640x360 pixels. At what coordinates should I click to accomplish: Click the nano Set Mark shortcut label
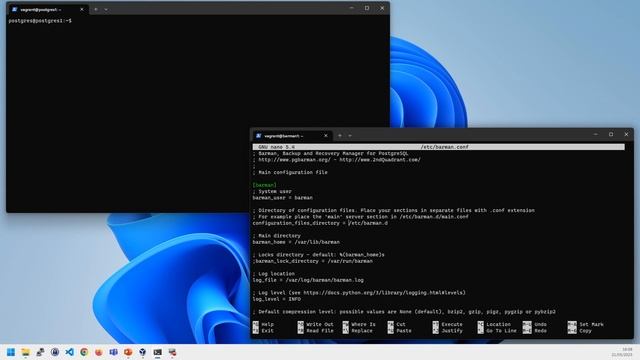(591, 324)
